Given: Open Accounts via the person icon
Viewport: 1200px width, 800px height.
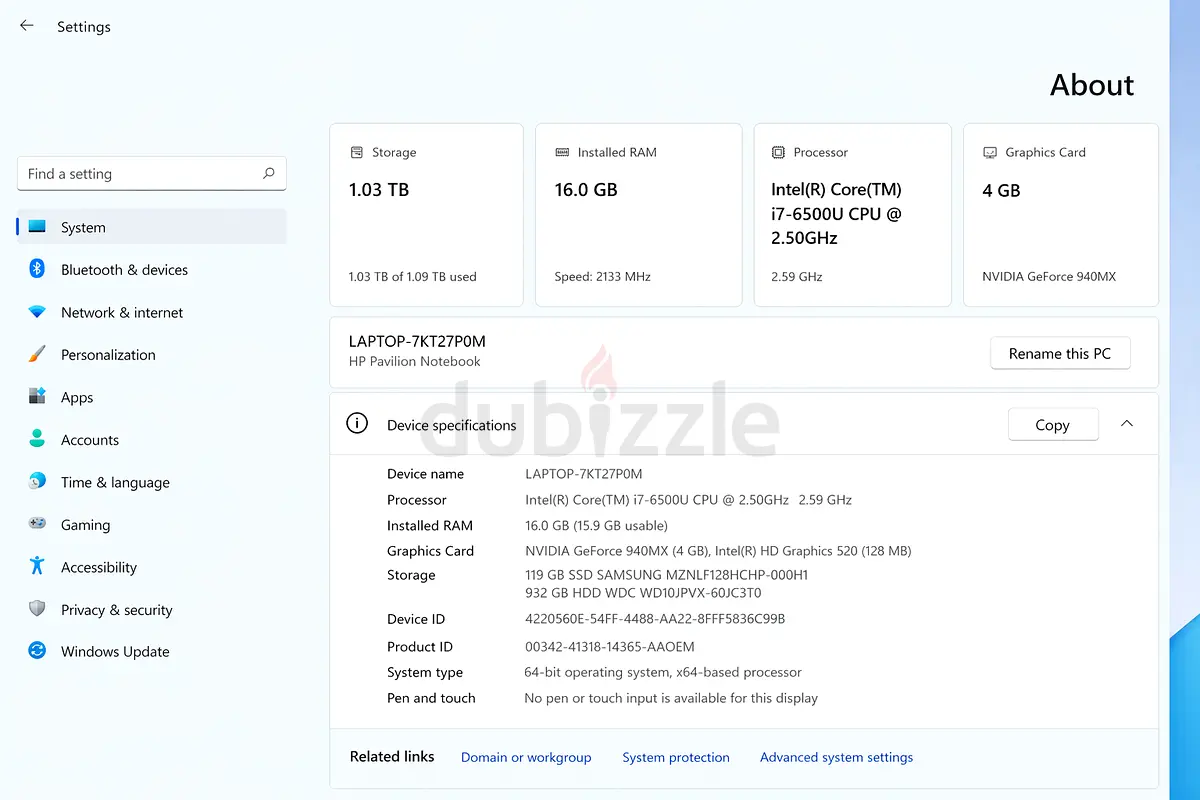Looking at the screenshot, I should tap(37, 439).
